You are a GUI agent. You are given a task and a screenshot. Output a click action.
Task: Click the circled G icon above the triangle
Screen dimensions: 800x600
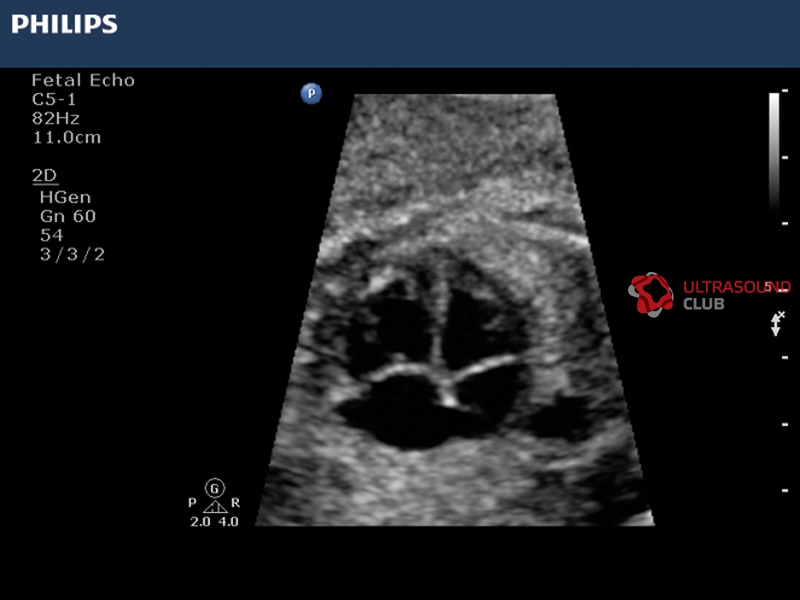215,488
